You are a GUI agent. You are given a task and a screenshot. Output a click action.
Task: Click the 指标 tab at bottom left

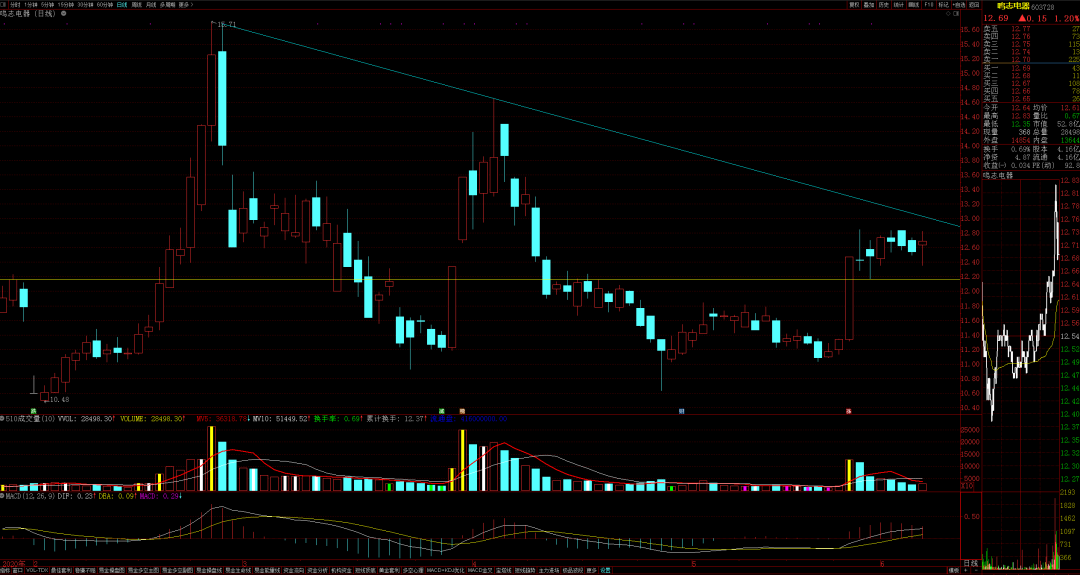pyautogui.click(x=5, y=570)
